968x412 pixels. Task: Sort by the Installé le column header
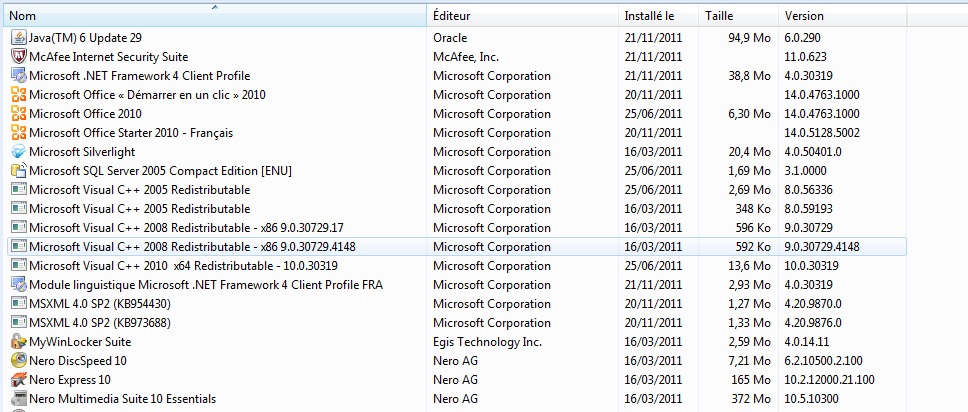pos(657,16)
